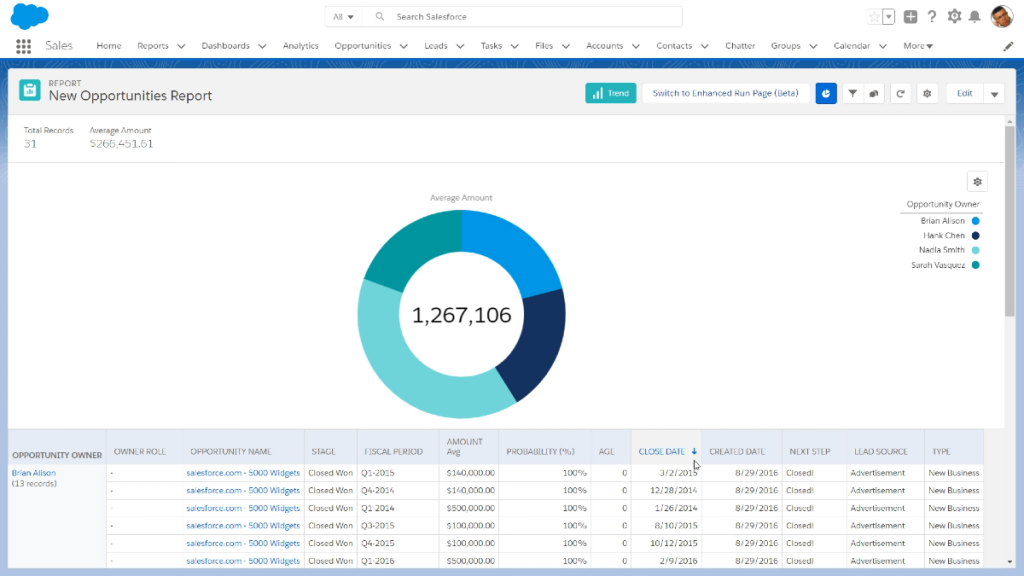Open opportunity link in Q1-2015 row
Screen dimensions: 1024x576
pos(243,473)
